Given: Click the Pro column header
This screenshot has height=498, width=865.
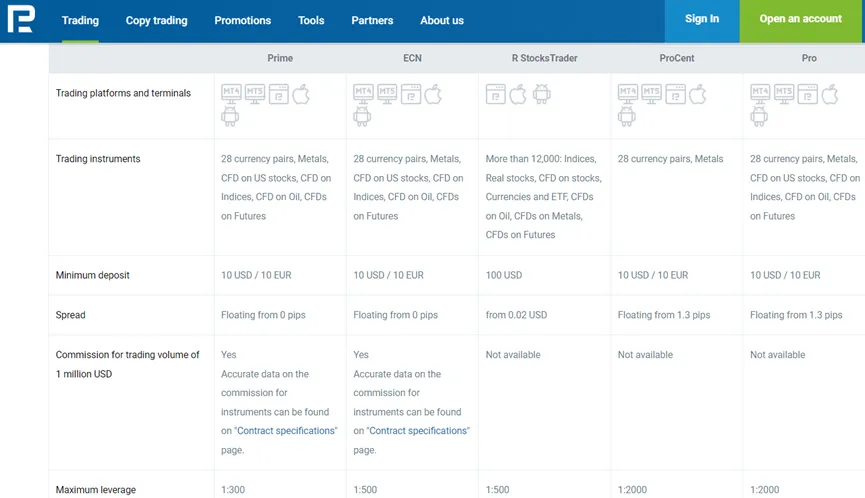Looking at the screenshot, I should coord(809,58).
